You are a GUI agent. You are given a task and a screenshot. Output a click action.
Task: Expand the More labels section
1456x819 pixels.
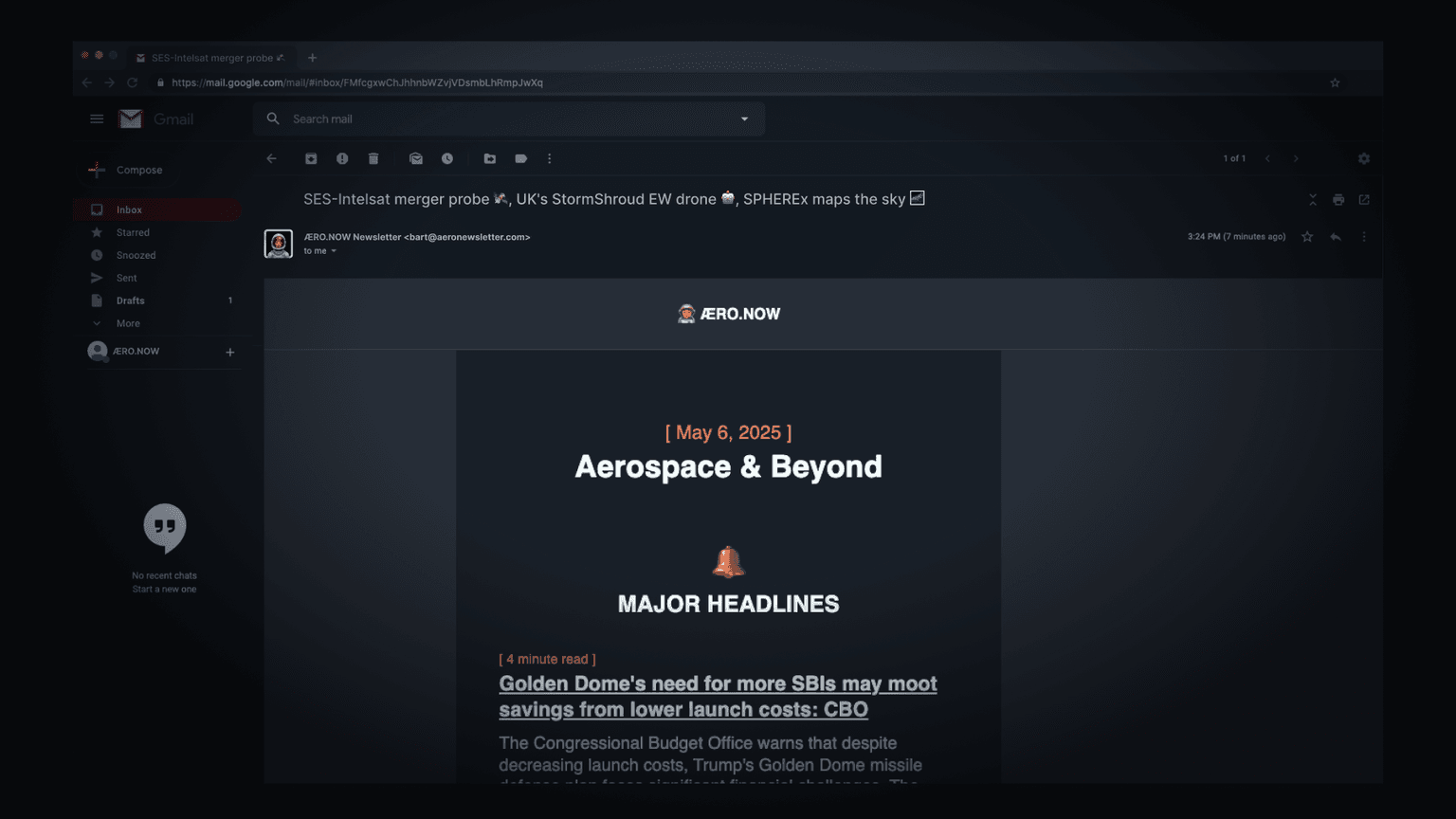[126, 322]
